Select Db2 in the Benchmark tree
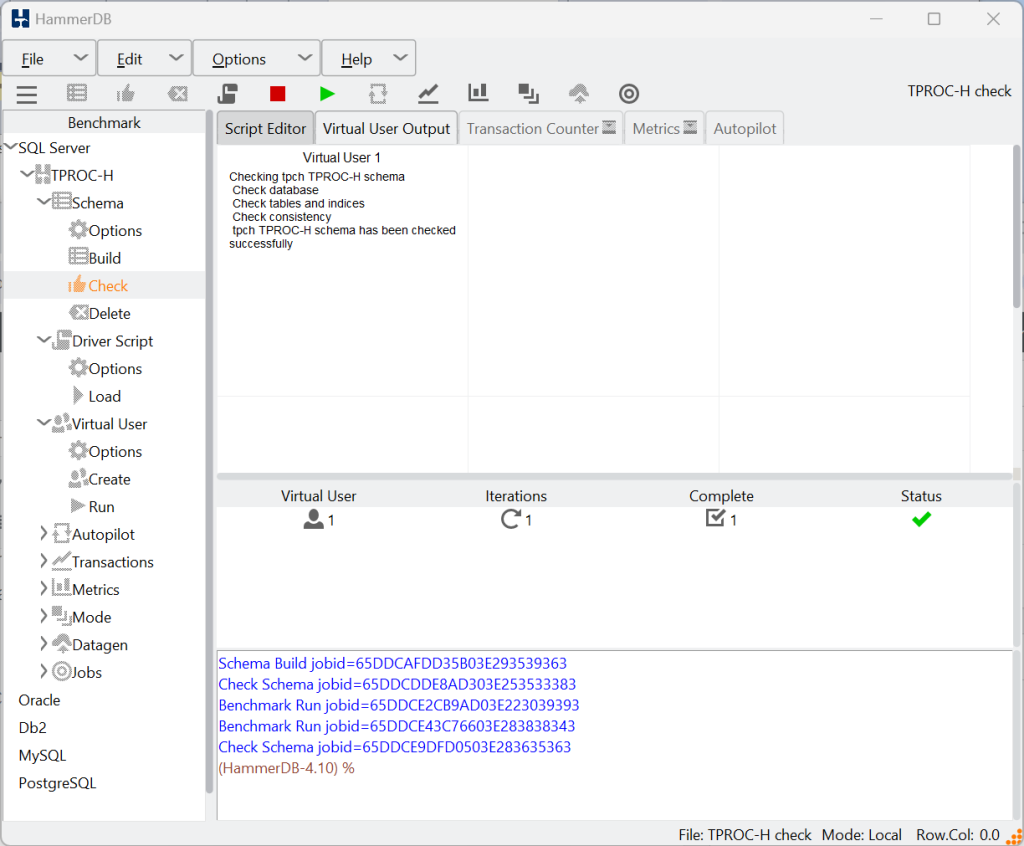 33,728
